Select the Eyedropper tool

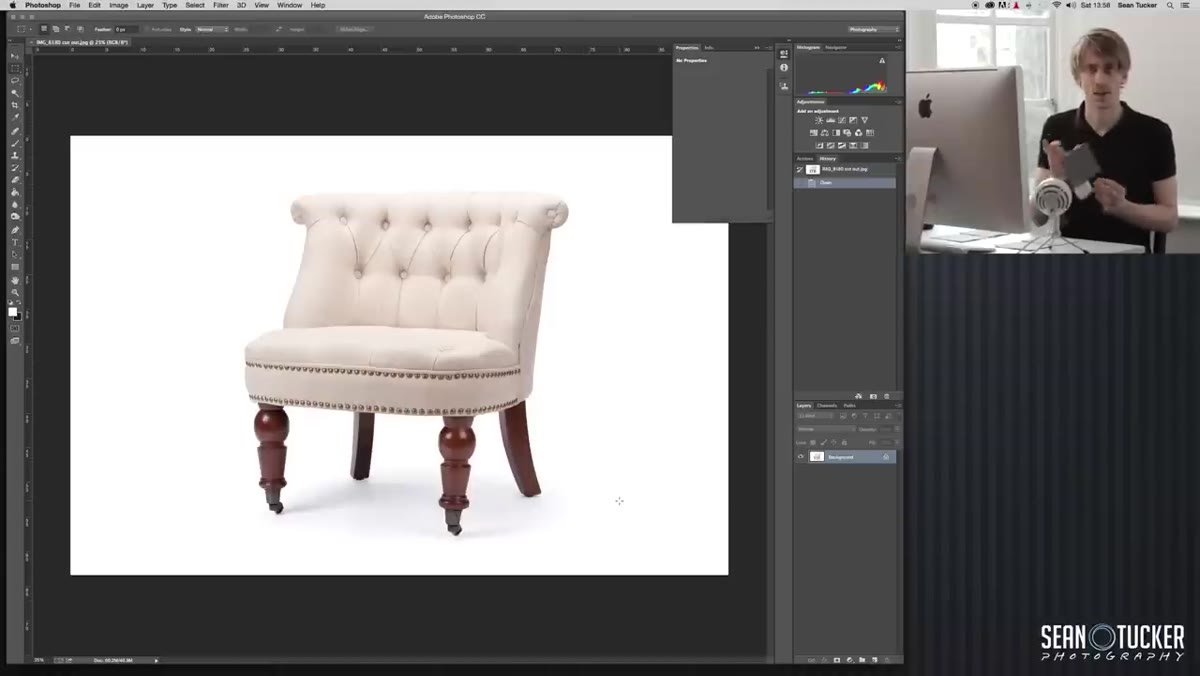[x=15, y=115]
